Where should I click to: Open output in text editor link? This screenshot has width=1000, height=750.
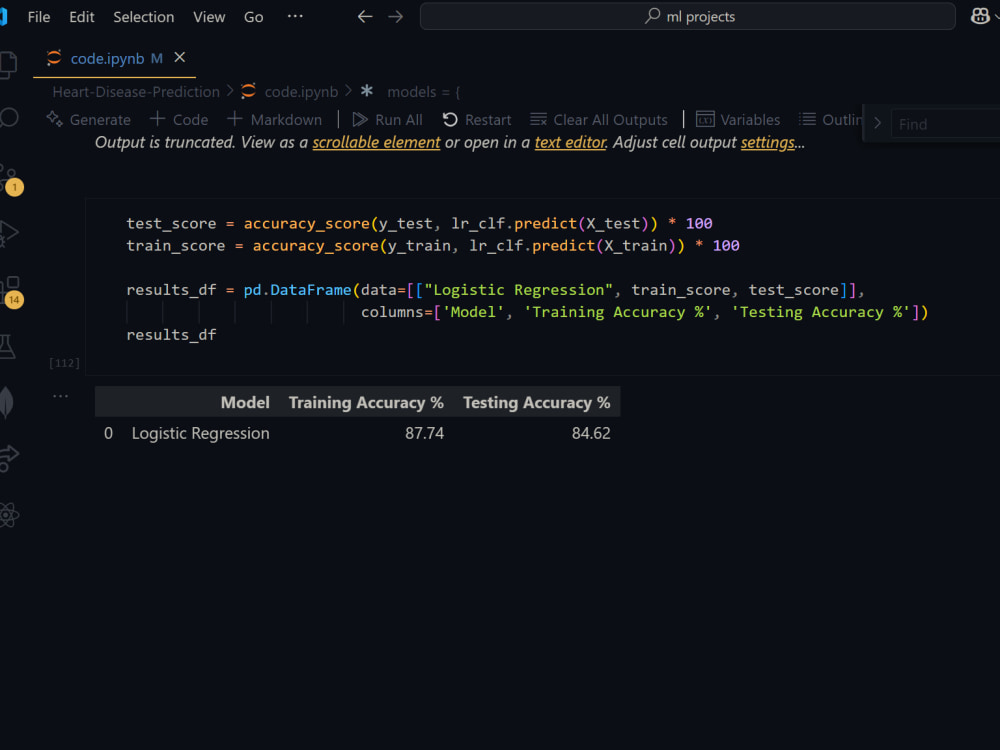[570, 142]
